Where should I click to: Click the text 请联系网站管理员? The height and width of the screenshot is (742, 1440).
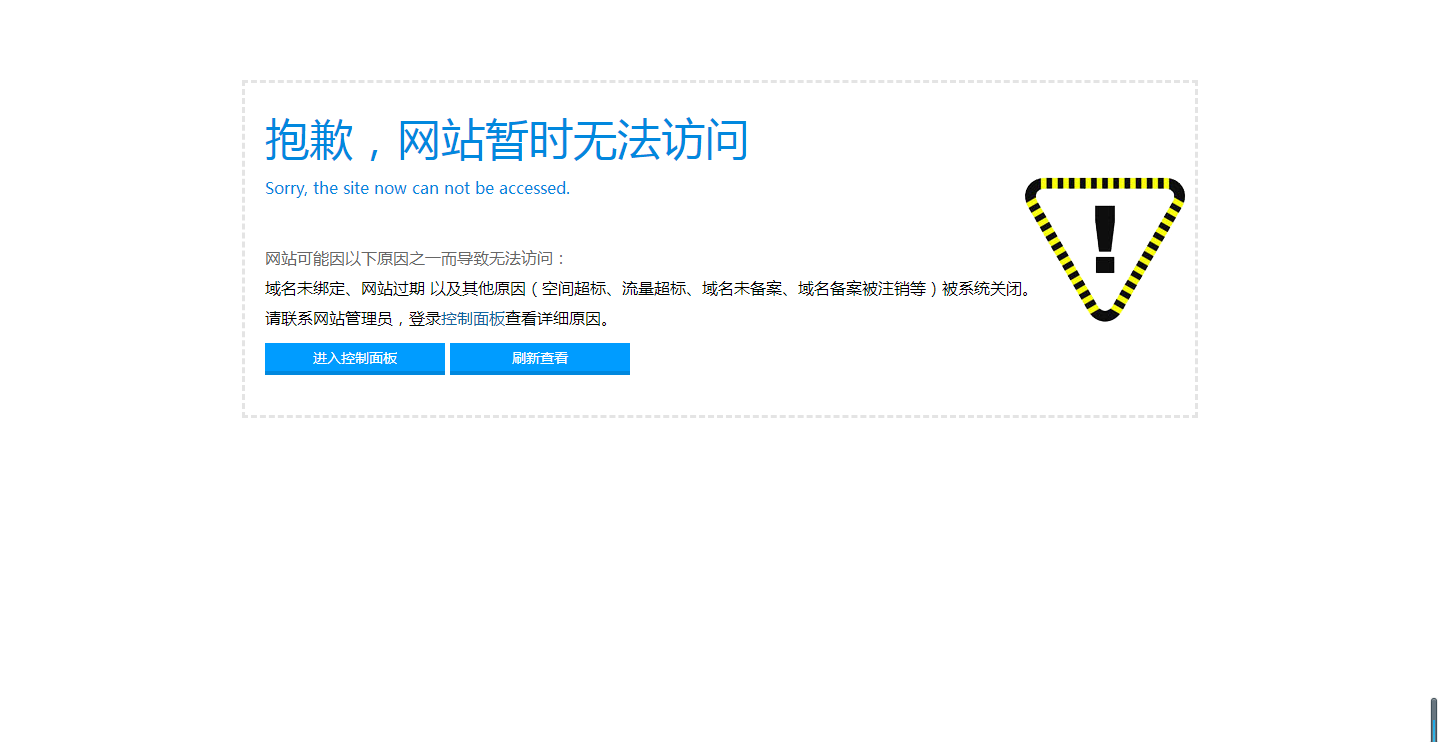pyautogui.click(x=328, y=319)
